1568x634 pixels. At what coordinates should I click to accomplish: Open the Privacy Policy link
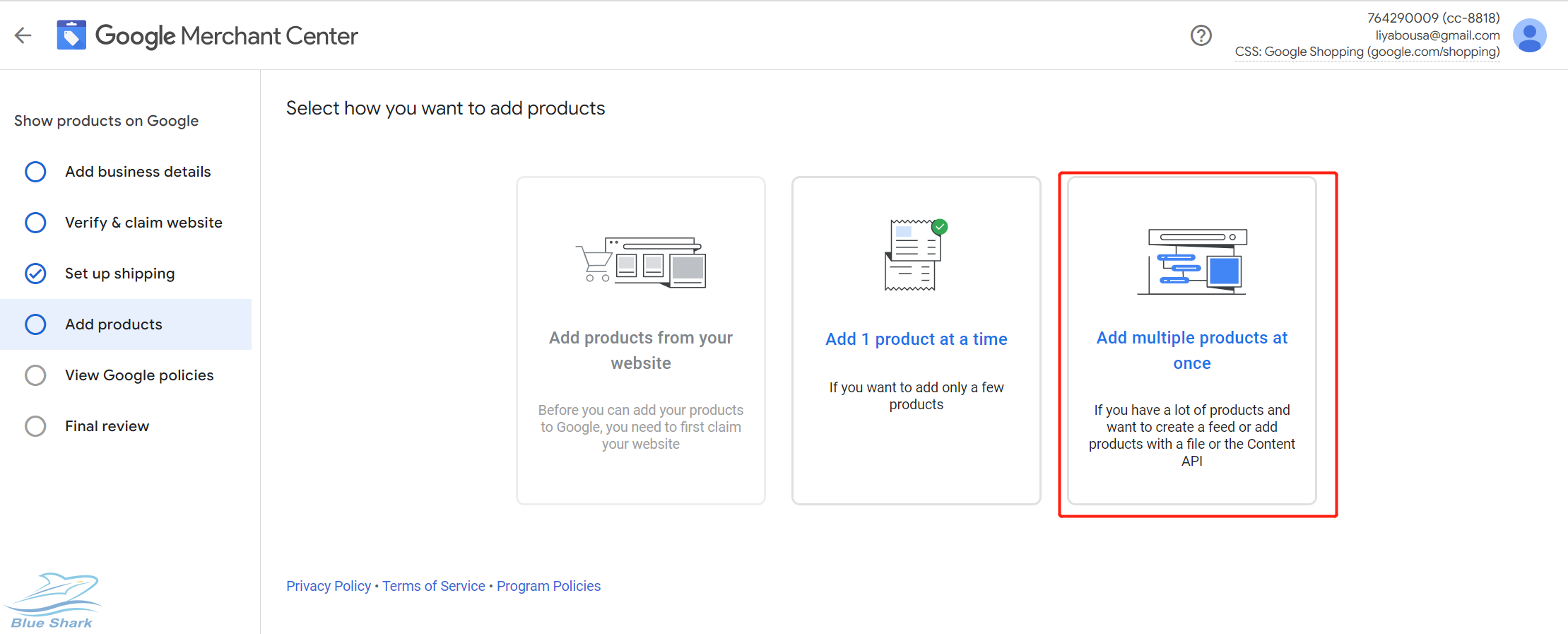329,586
